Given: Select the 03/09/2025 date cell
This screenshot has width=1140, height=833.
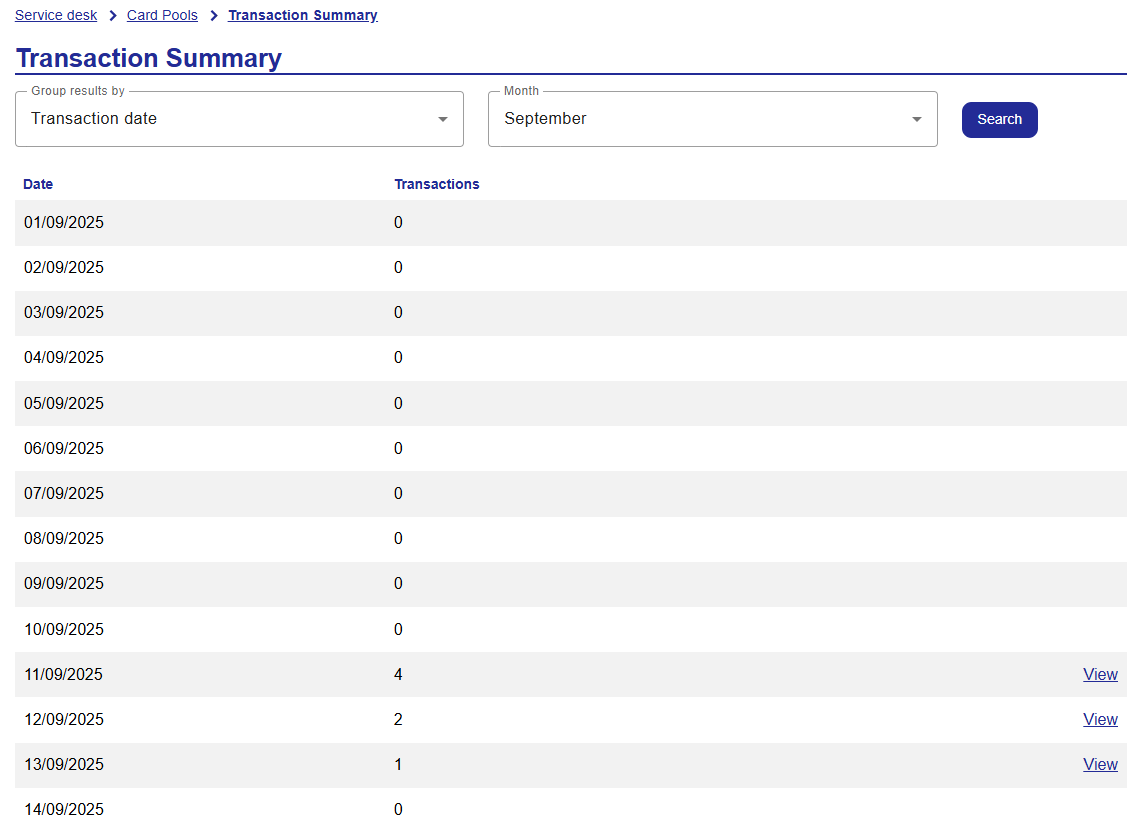Looking at the screenshot, I should pyautogui.click(x=64, y=313).
